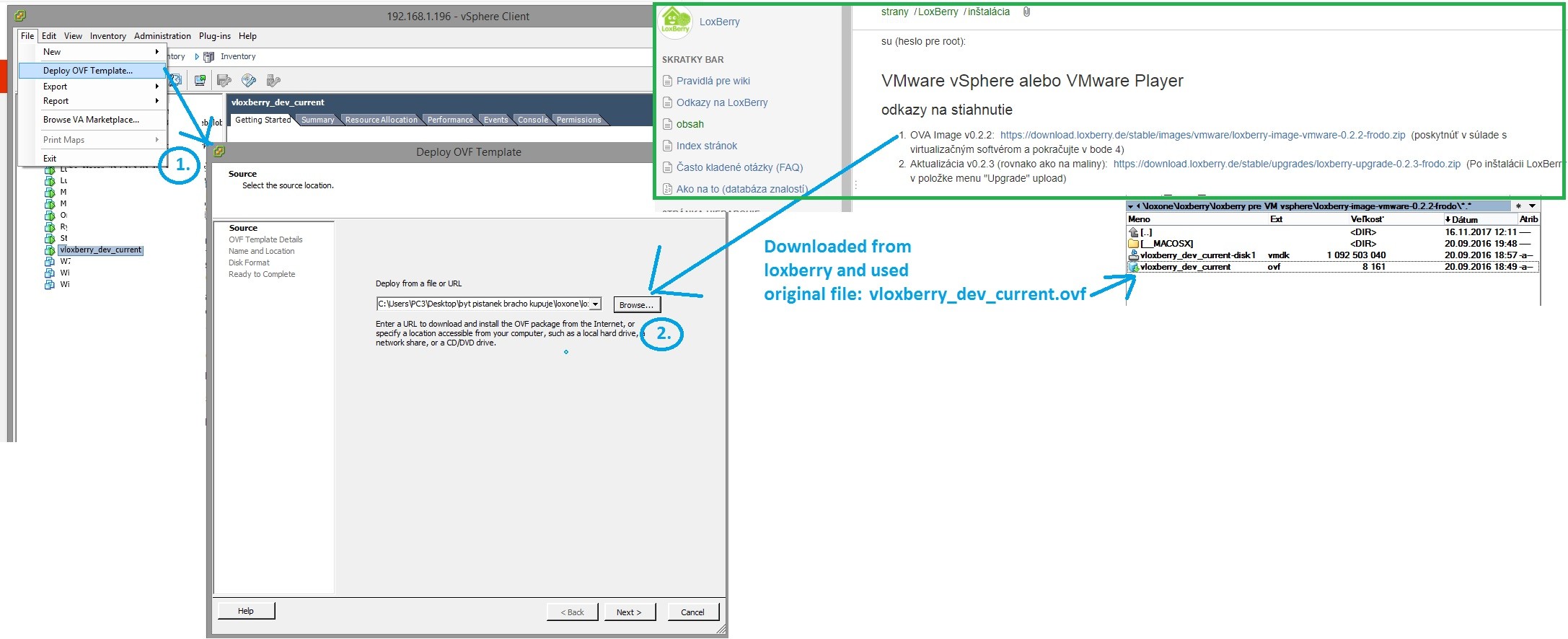Image resolution: width=1568 pixels, height=639 pixels.
Task: Click the 'OVF Template Details' wizard step
Action: [265, 239]
